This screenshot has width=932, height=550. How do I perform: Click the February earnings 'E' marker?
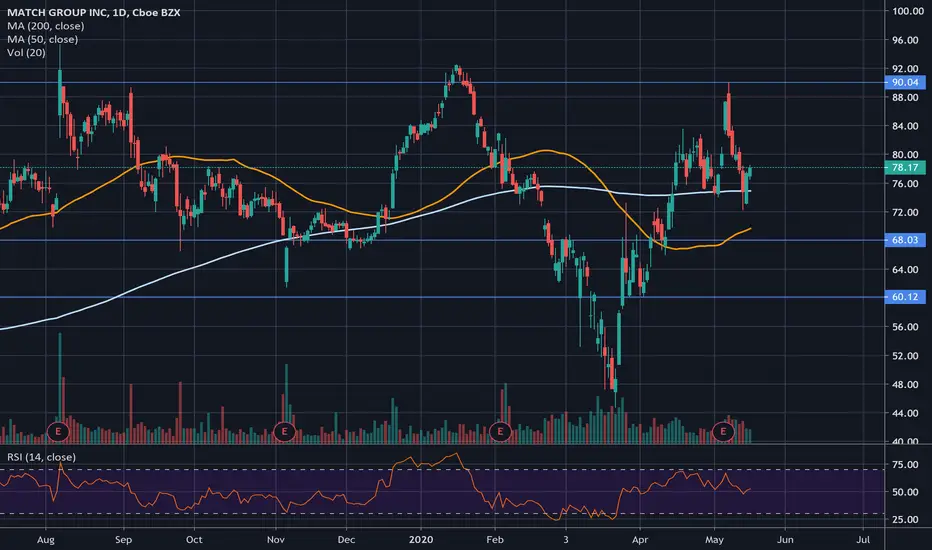coord(500,431)
